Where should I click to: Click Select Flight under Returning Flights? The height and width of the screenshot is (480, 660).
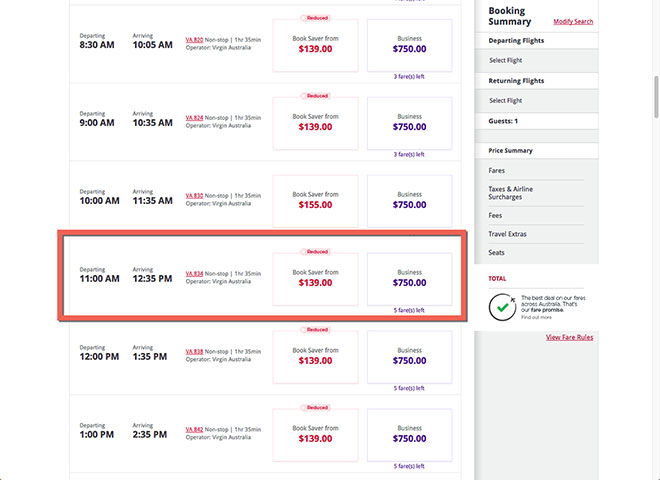(x=505, y=100)
